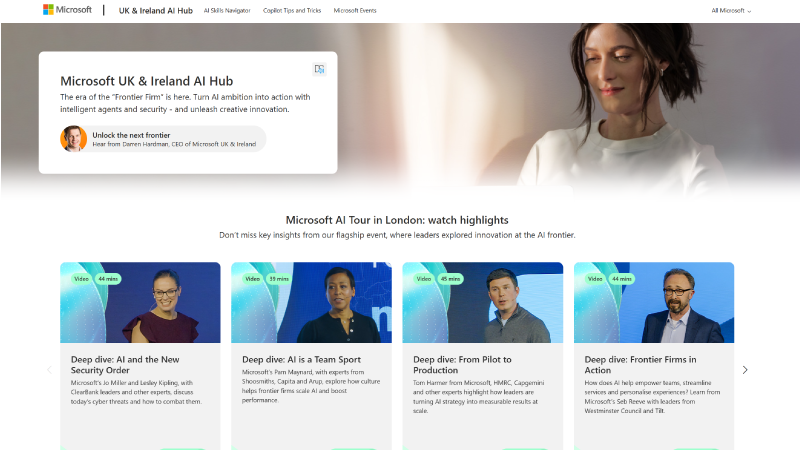Expand the All Microsoft dropdown

click(731, 11)
